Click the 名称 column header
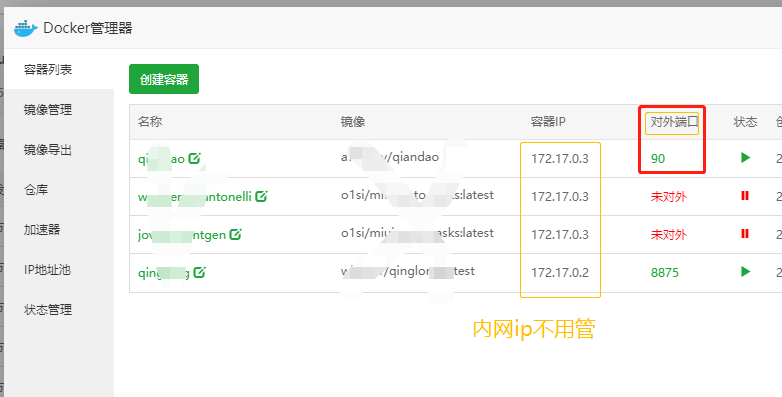 [150, 122]
